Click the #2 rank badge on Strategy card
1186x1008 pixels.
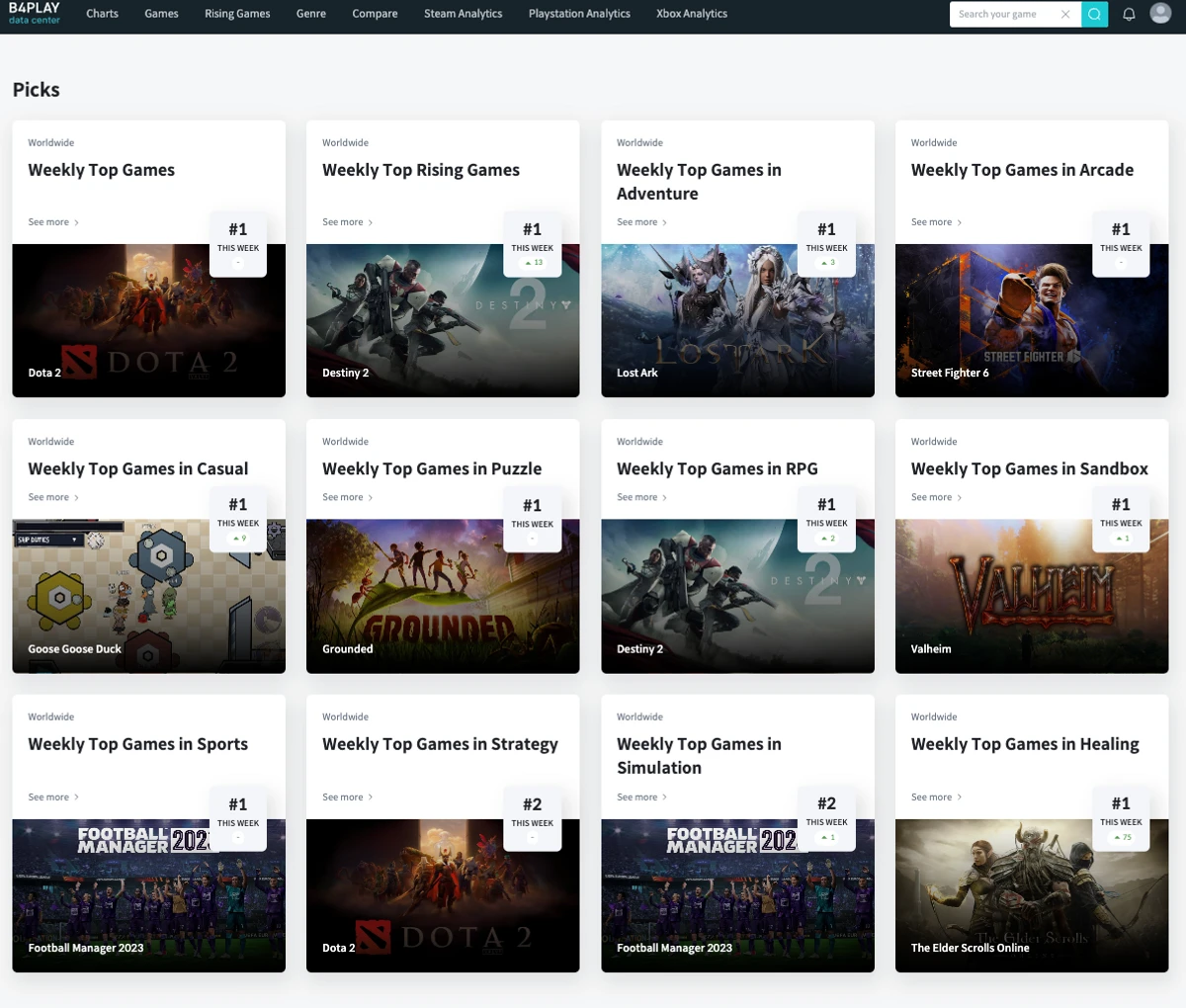[x=533, y=818]
